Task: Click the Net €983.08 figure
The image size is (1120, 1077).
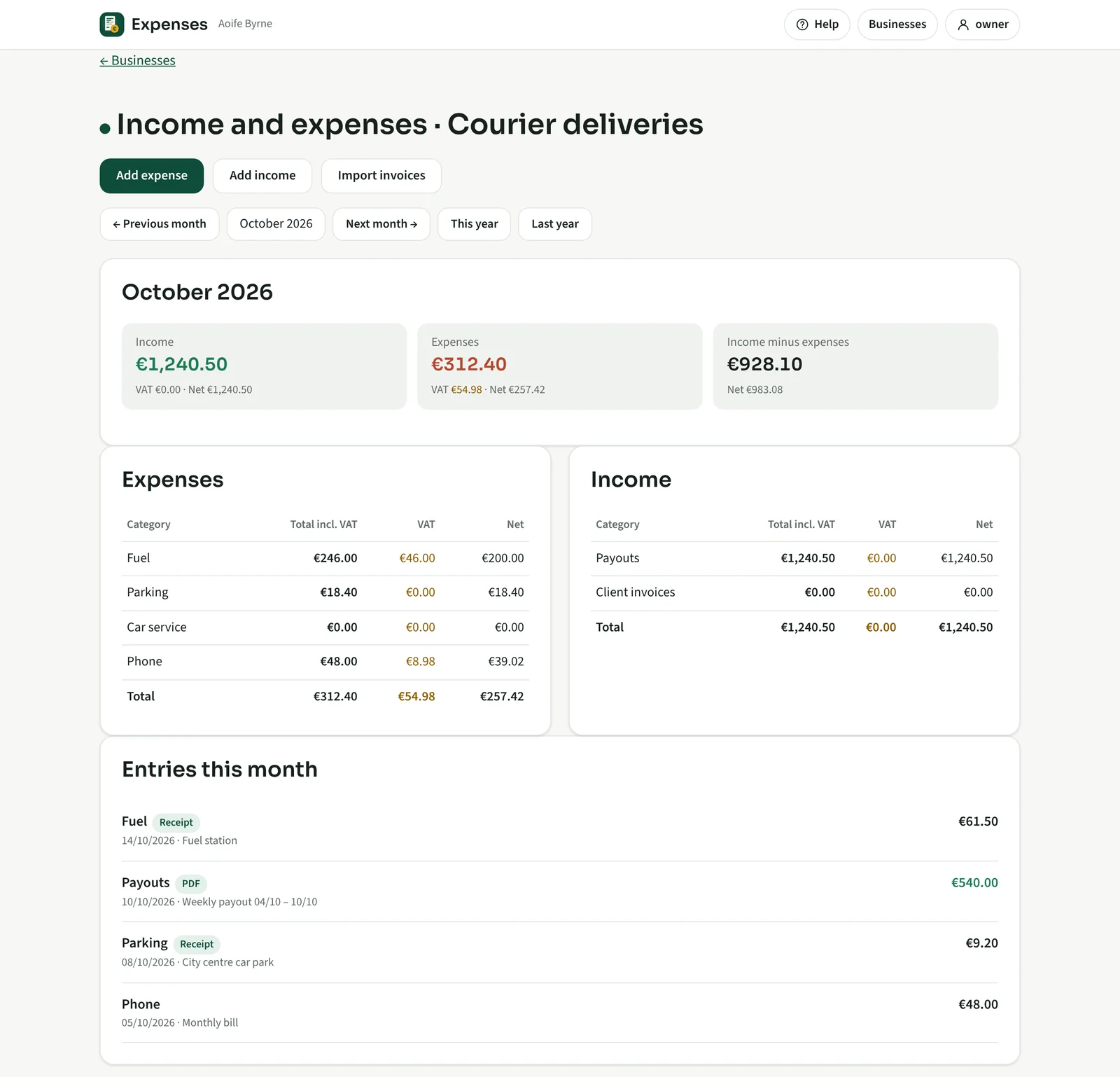Action: point(755,390)
